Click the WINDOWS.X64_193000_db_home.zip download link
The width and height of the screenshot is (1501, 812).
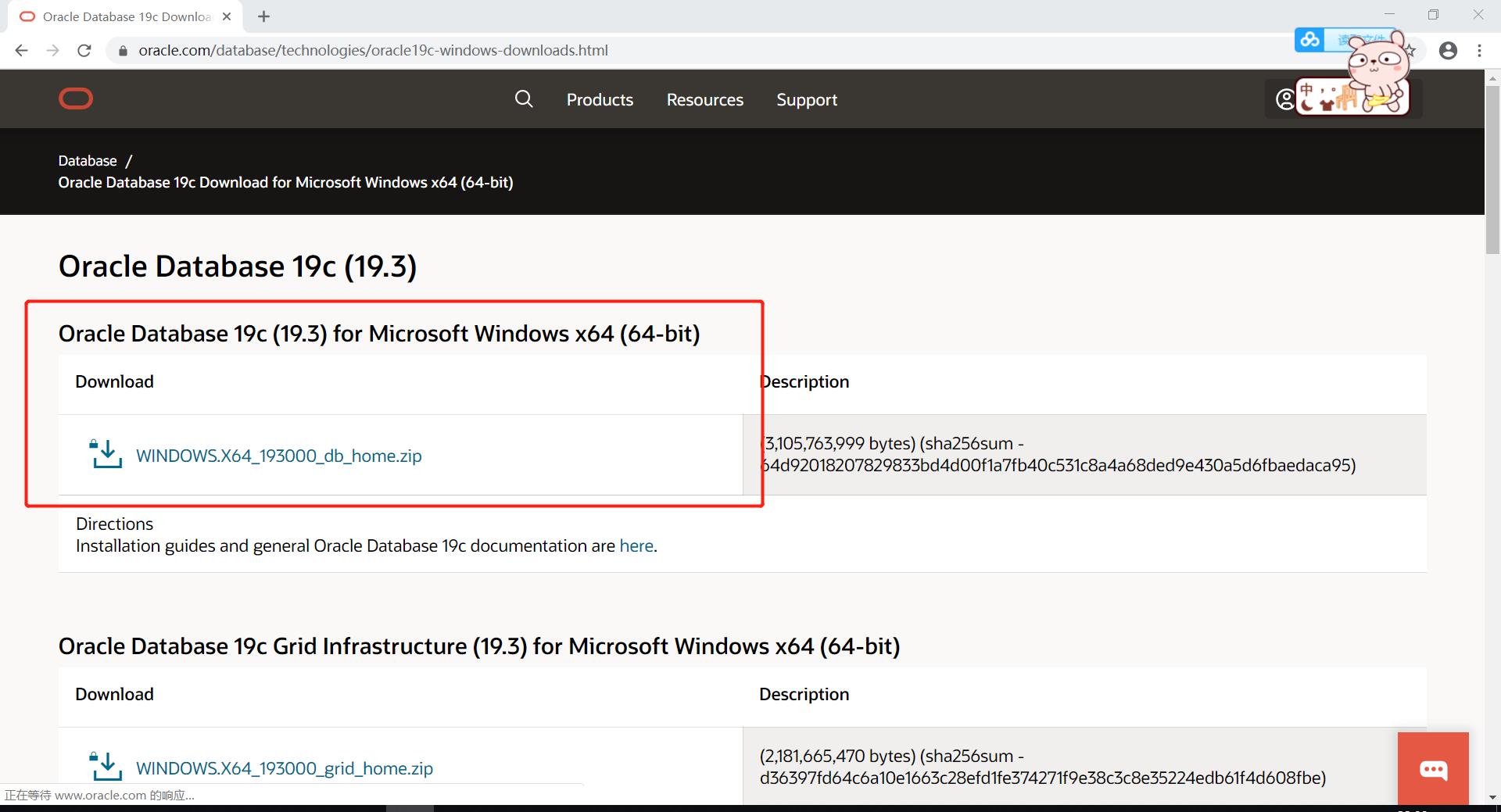[278, 456]
